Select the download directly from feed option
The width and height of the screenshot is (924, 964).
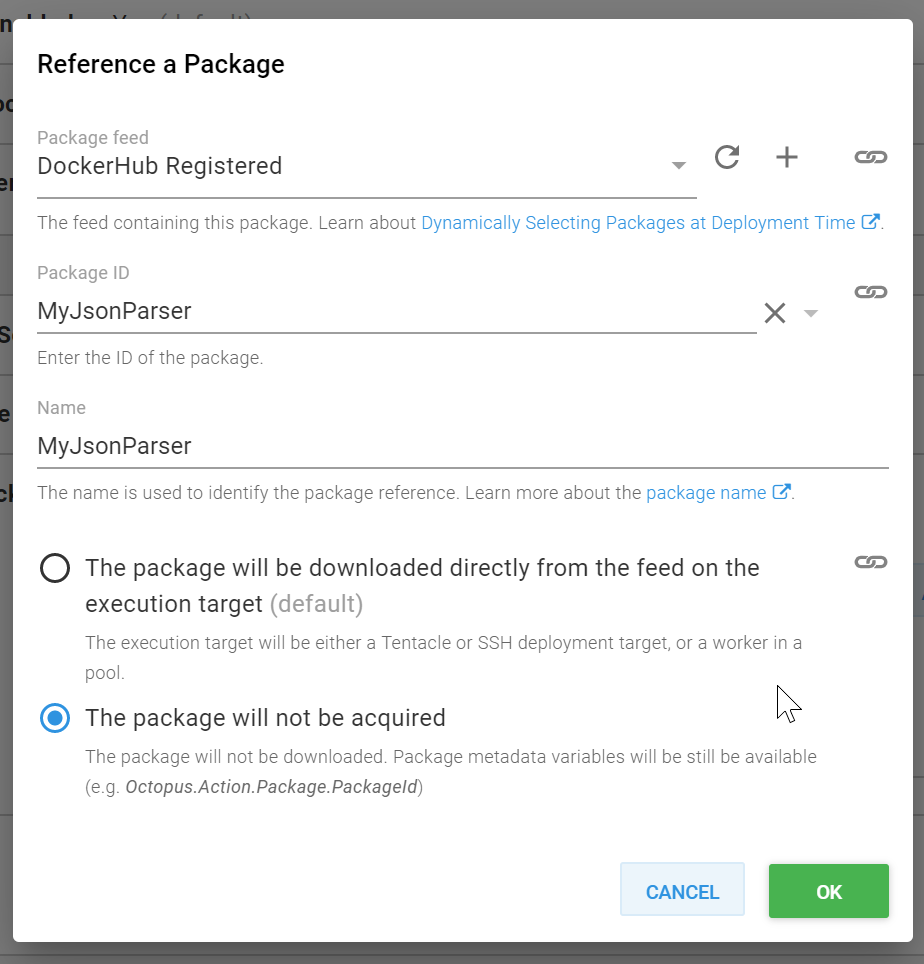coord(55,568)
